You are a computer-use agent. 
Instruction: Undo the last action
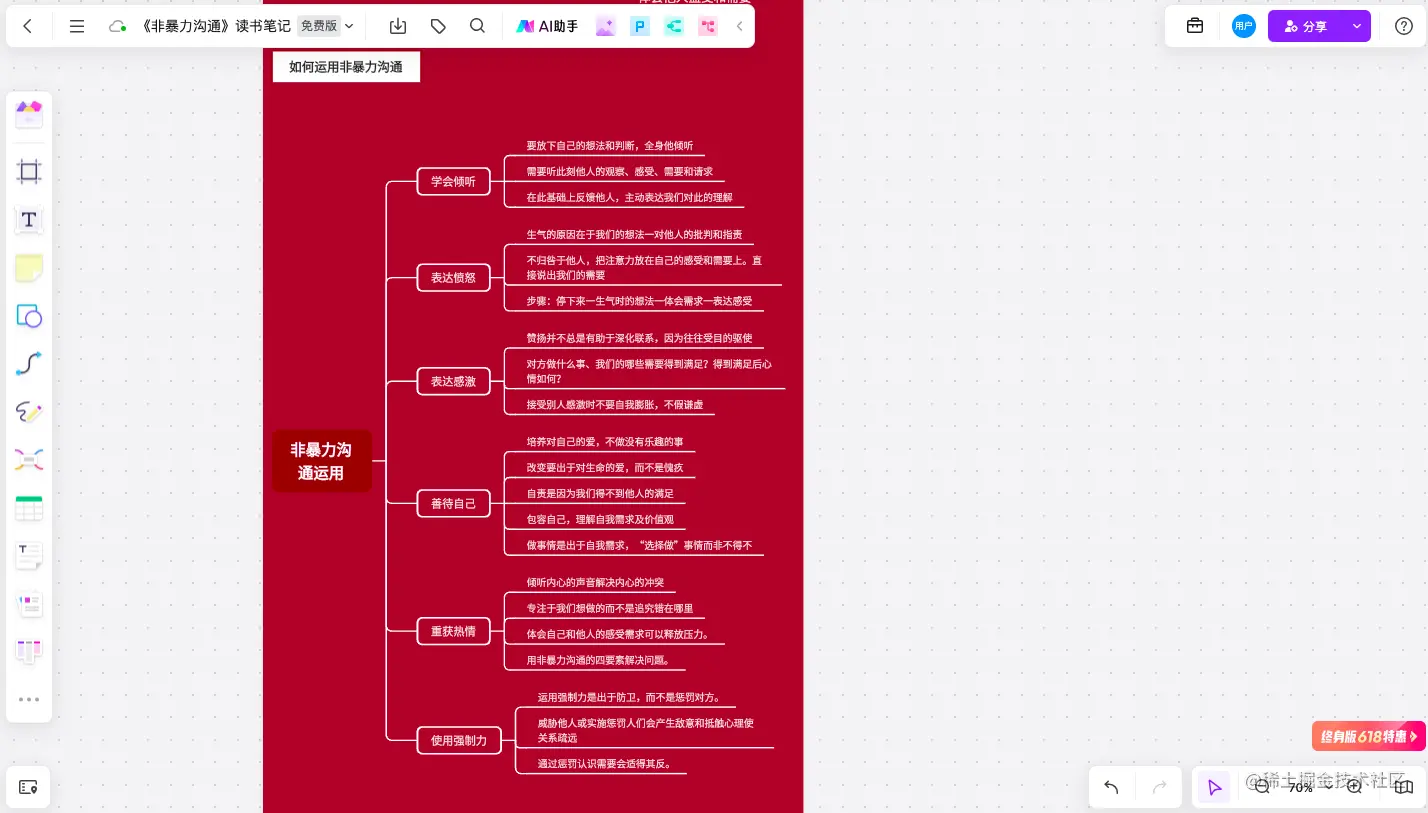click(1111, 787)
